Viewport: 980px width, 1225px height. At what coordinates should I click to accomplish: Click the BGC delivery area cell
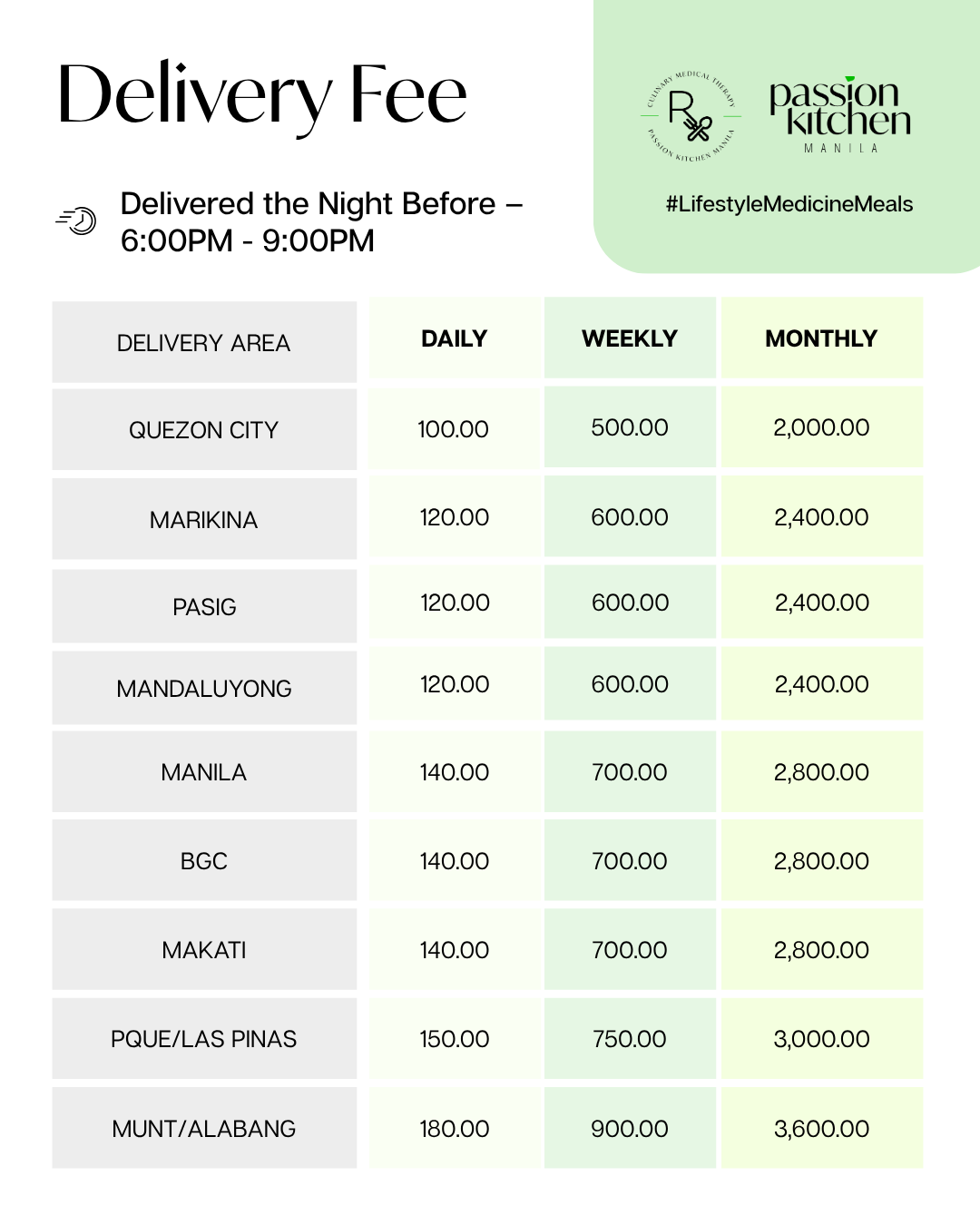(204, 861)
